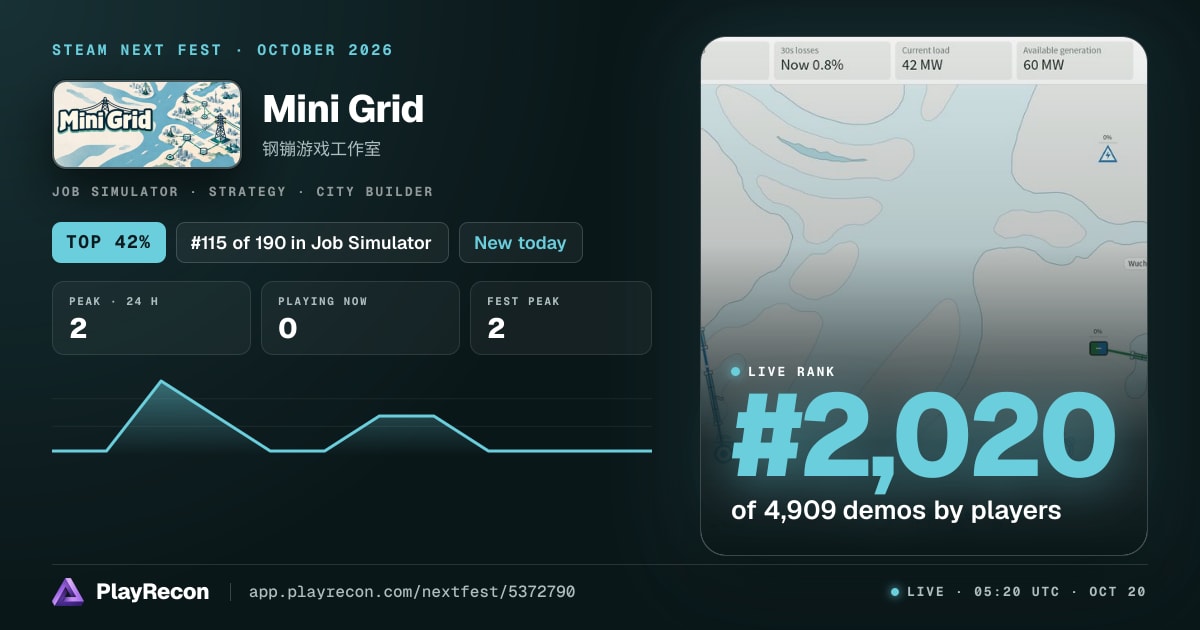Click the TOP 42% badge
The width and height of the screenshot is (1200, 630).
[x=109, y=243]
